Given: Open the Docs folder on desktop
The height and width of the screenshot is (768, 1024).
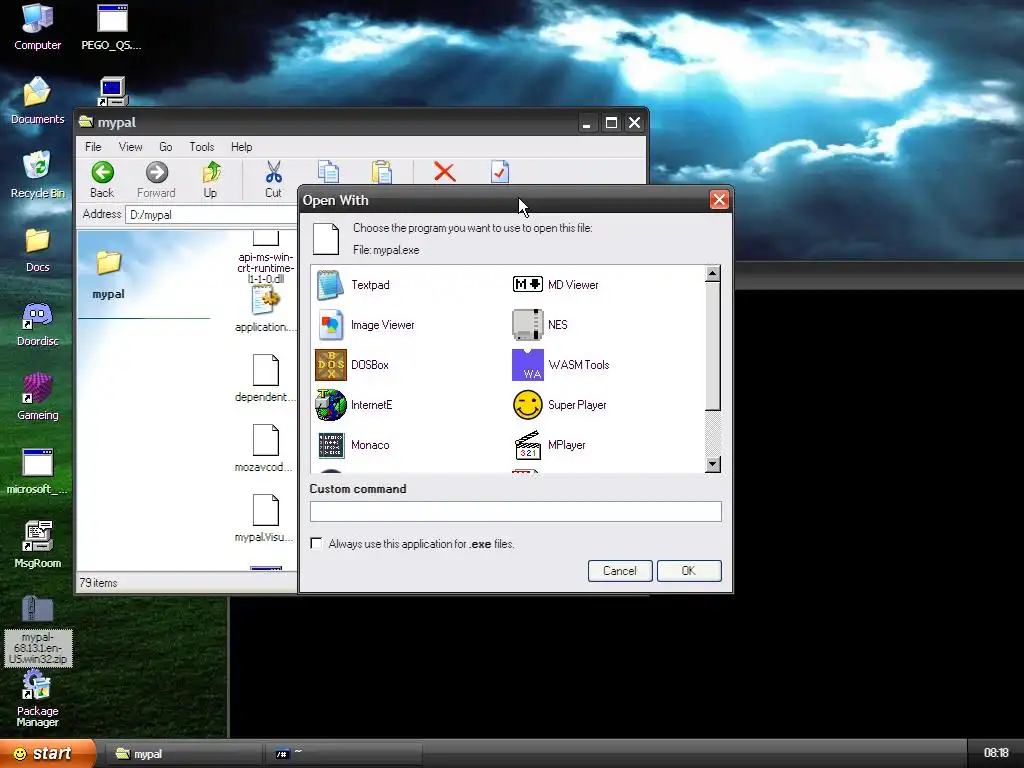Looking at the screenshot, I should pos(37,249).
